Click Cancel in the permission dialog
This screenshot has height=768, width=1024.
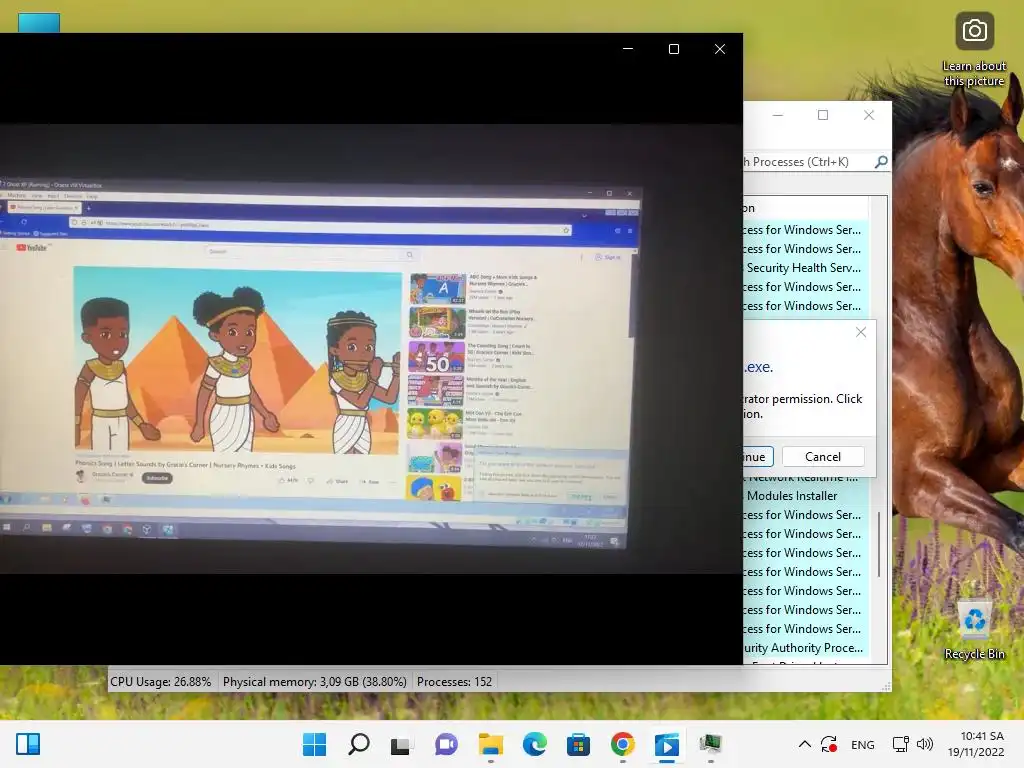coord(823,456)
